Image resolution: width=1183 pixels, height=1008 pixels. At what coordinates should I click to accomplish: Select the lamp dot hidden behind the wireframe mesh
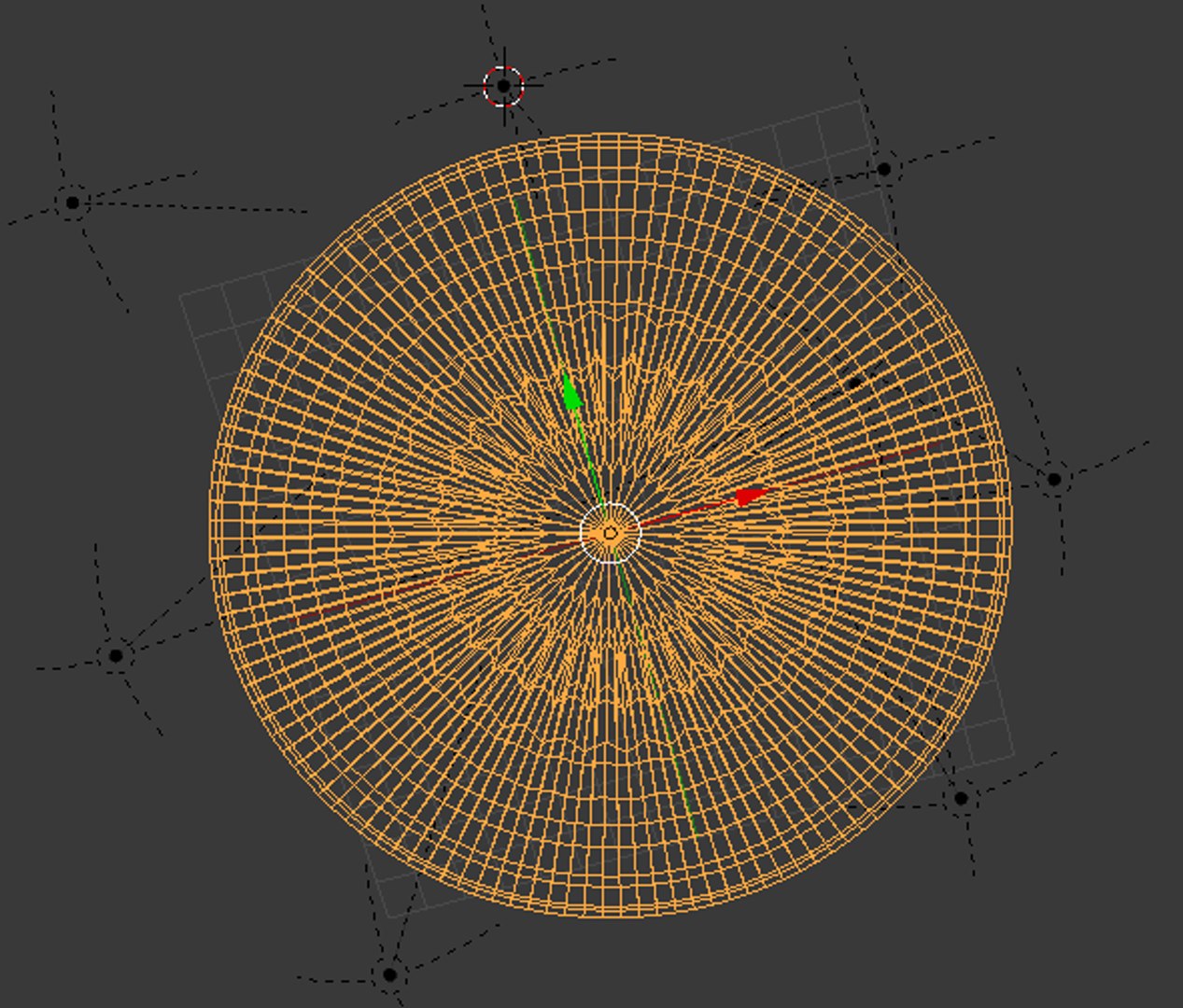pyautogui.click(x=855, y=382)
